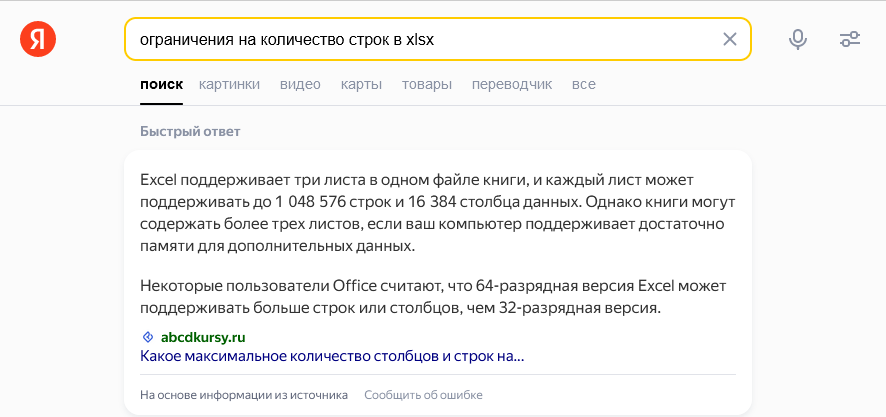Open the товары tab
886x417 pixels.
[426, 84]
